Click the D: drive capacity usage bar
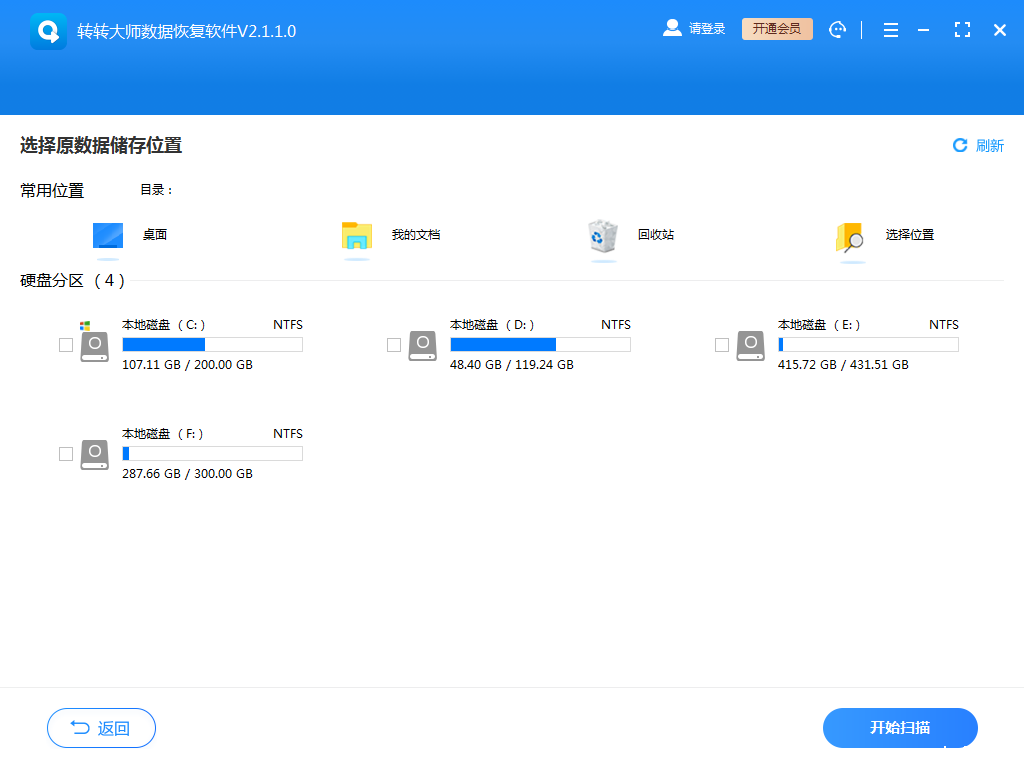The width and height of the screenshot is (1024, 768). point(540,344)
